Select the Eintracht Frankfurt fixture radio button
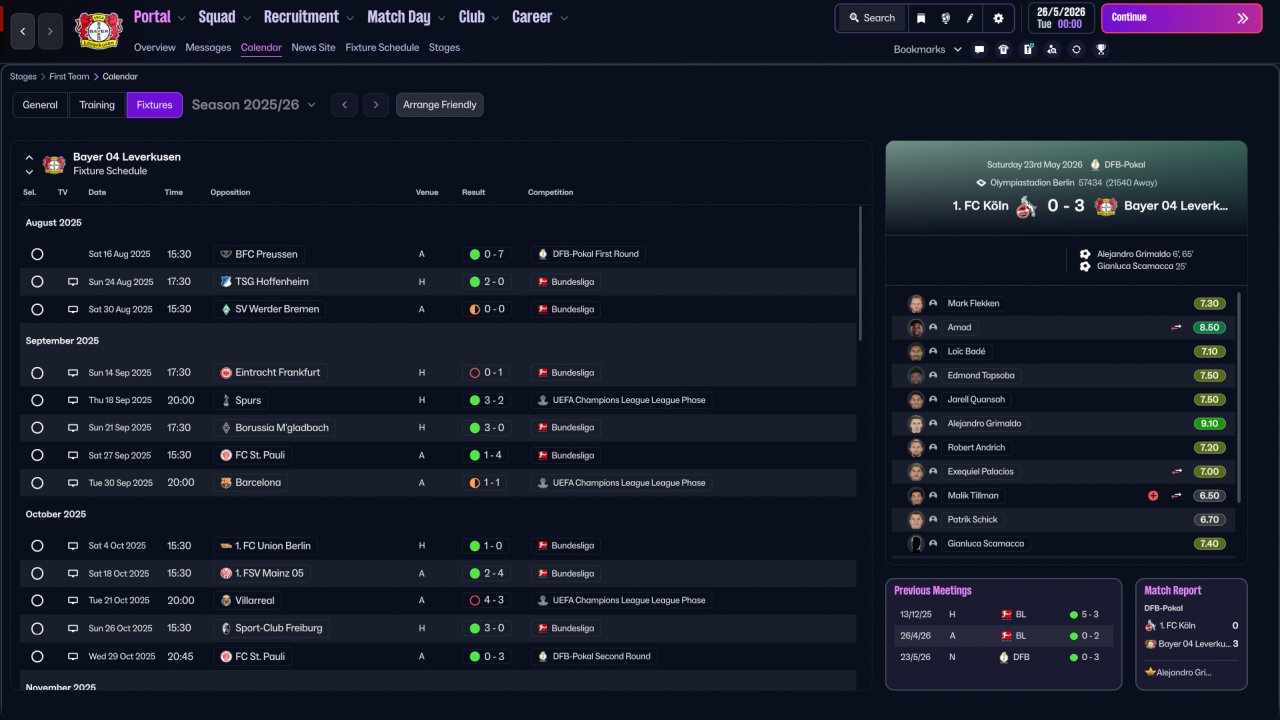 pyautogui.click(x=37, y=373)
